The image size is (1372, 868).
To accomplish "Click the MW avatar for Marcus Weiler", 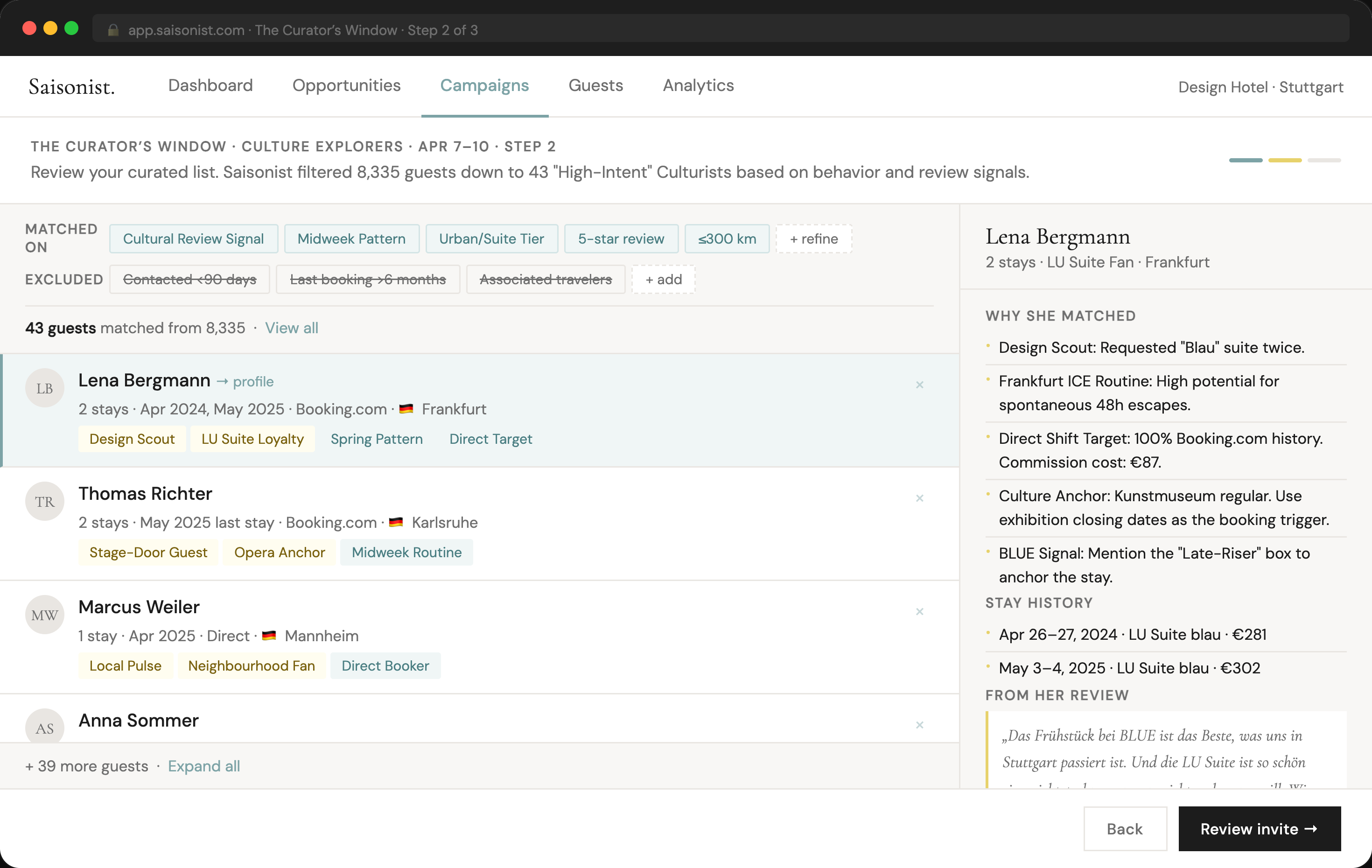I will click(44, 615).
